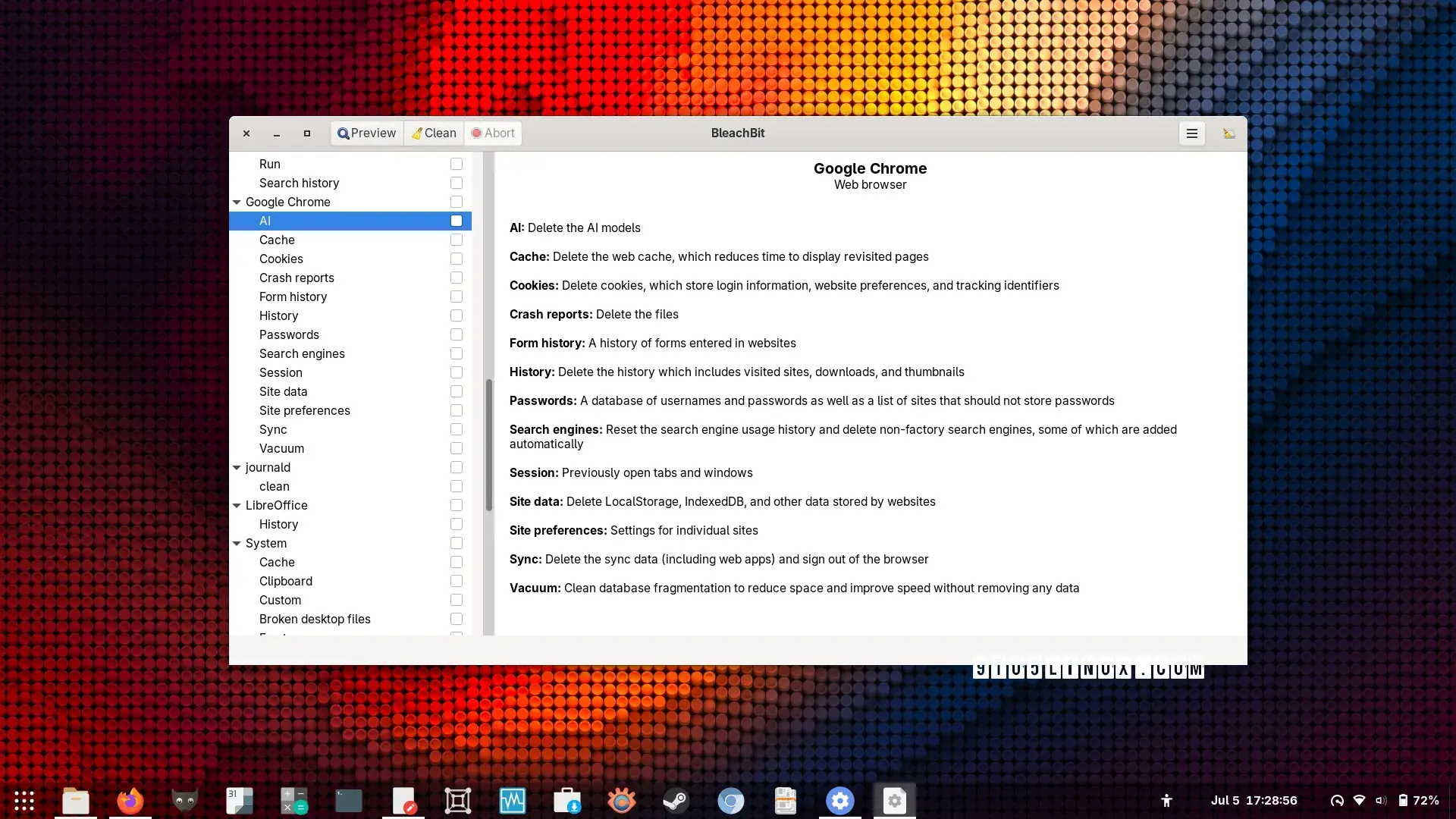Launch the Files manager from the dock
The image size is (1456, 819).
pos(76,801)
